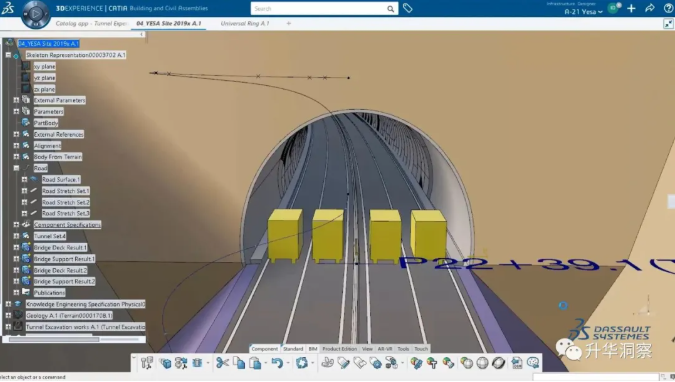Click the plus Add icon in top bar
The width and height of the screenshot is (675, 382).
click(x=631, y=8)
